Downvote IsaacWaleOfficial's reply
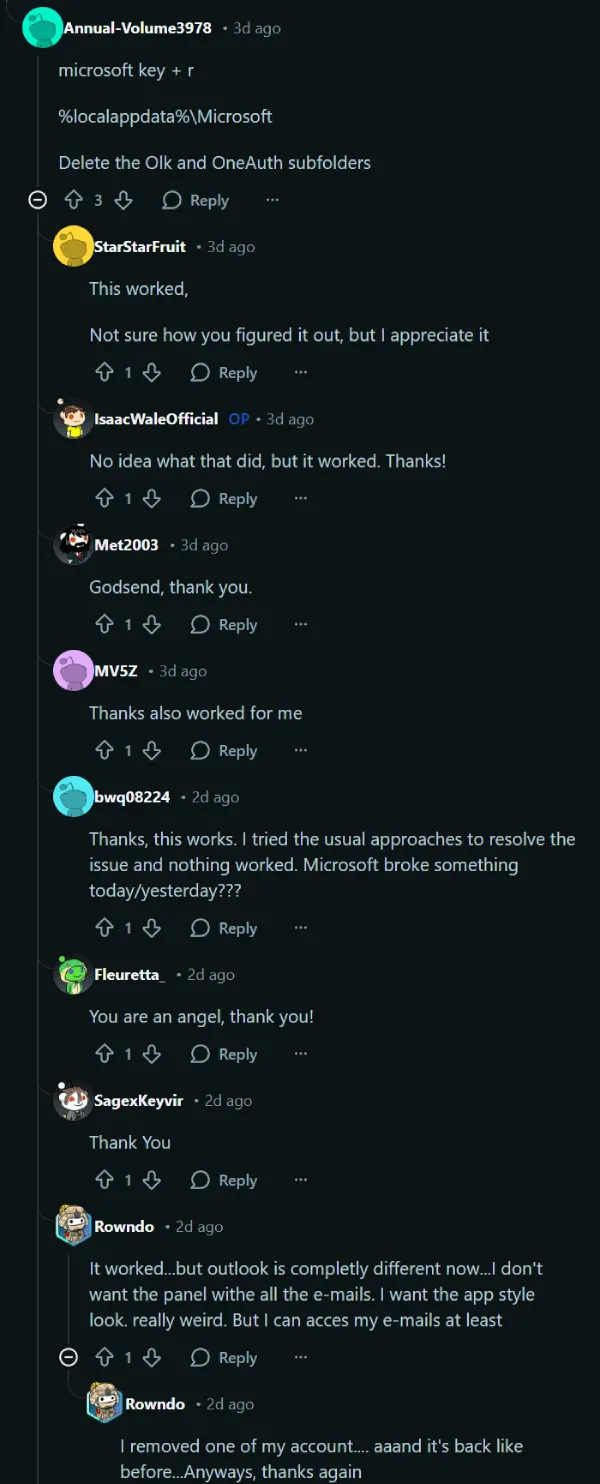This screenshot has height=1484, width=600. pos(152,499)
